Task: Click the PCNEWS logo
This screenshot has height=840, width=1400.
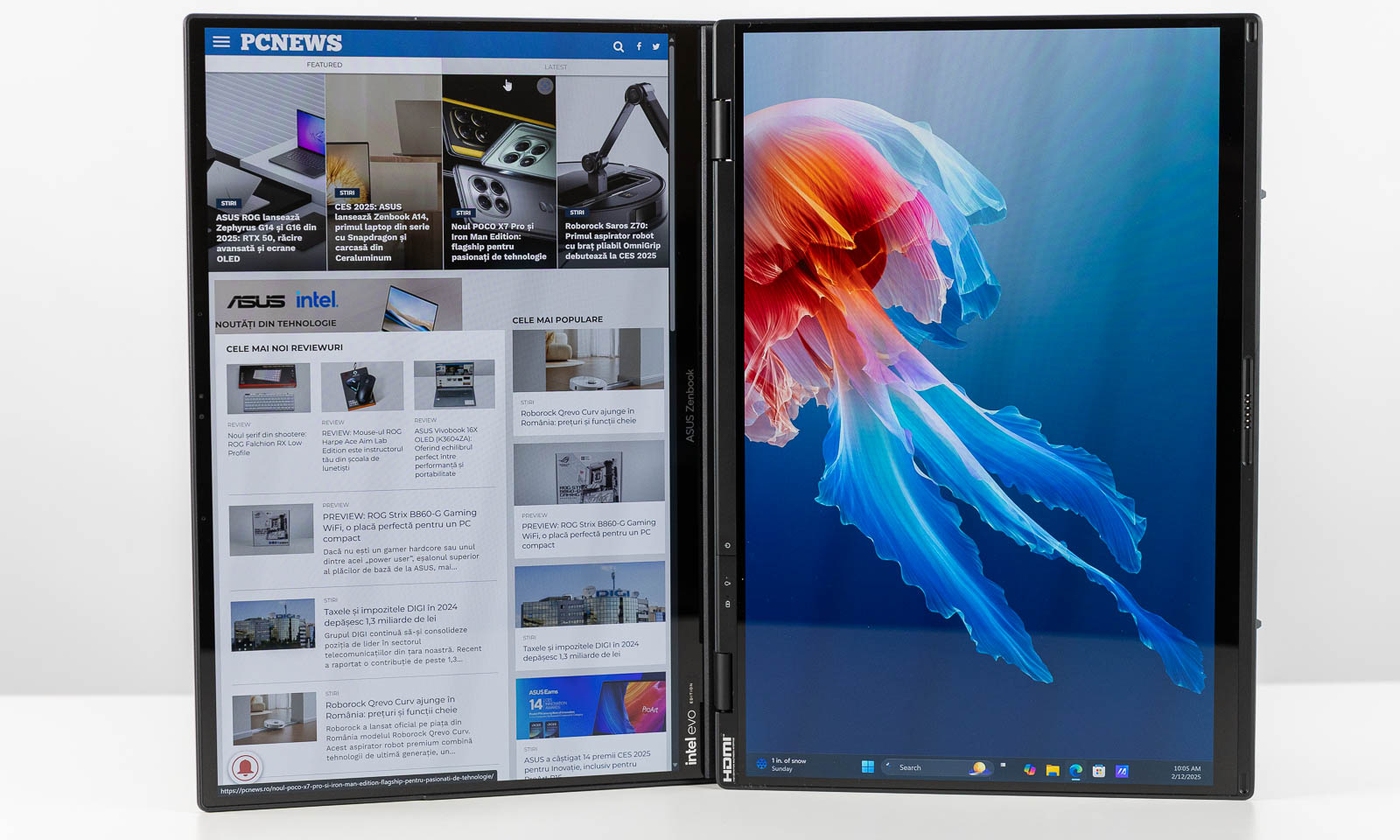Action: tap(290, 42)
